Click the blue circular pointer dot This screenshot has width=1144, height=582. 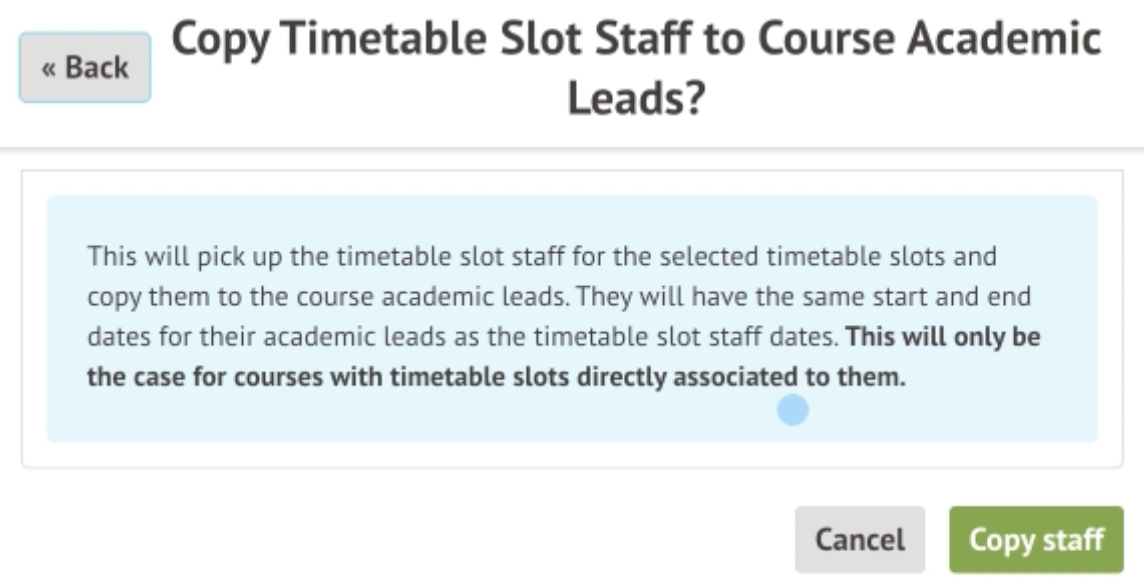tap(793, 409)
